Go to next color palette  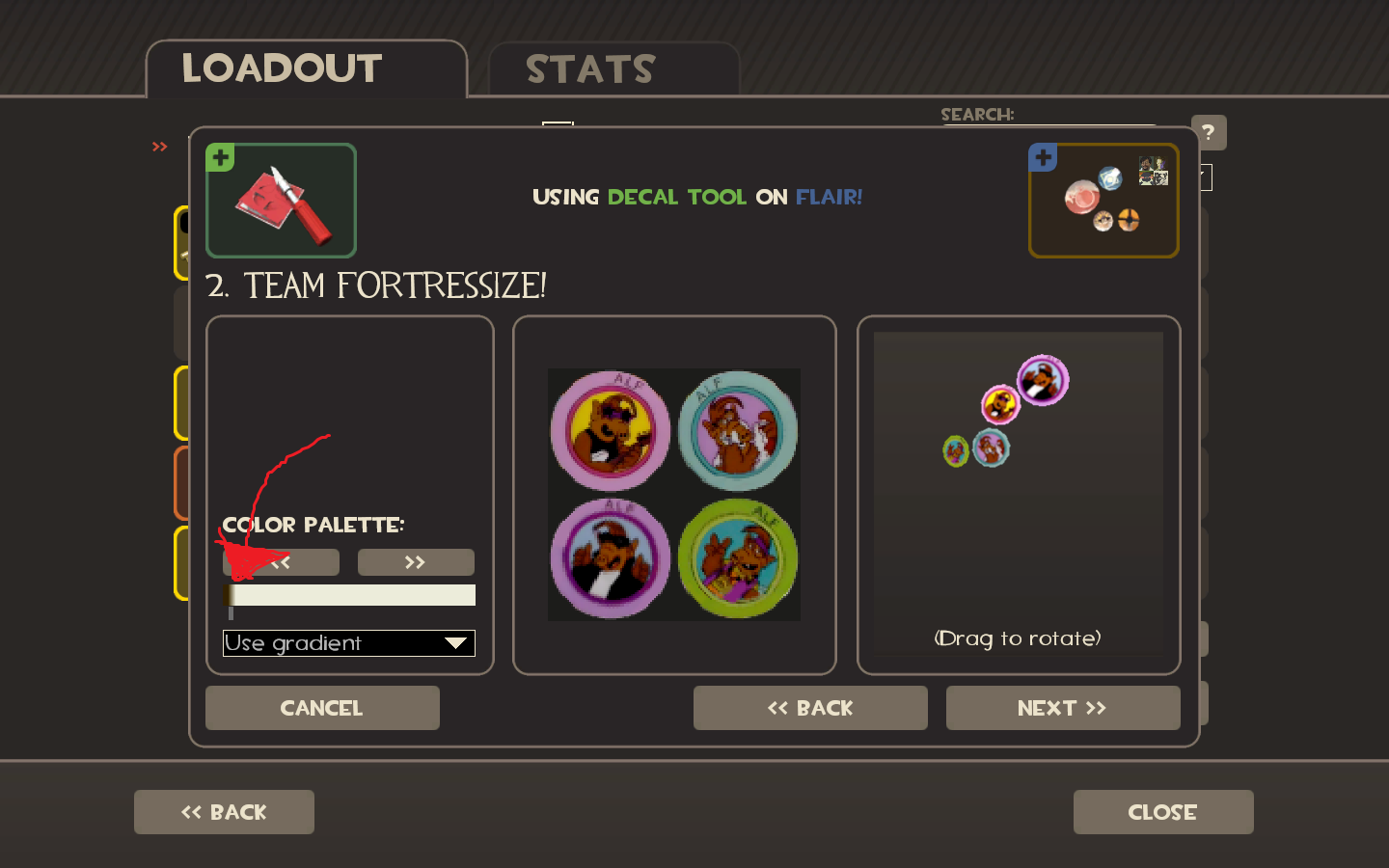pos(416,562)
